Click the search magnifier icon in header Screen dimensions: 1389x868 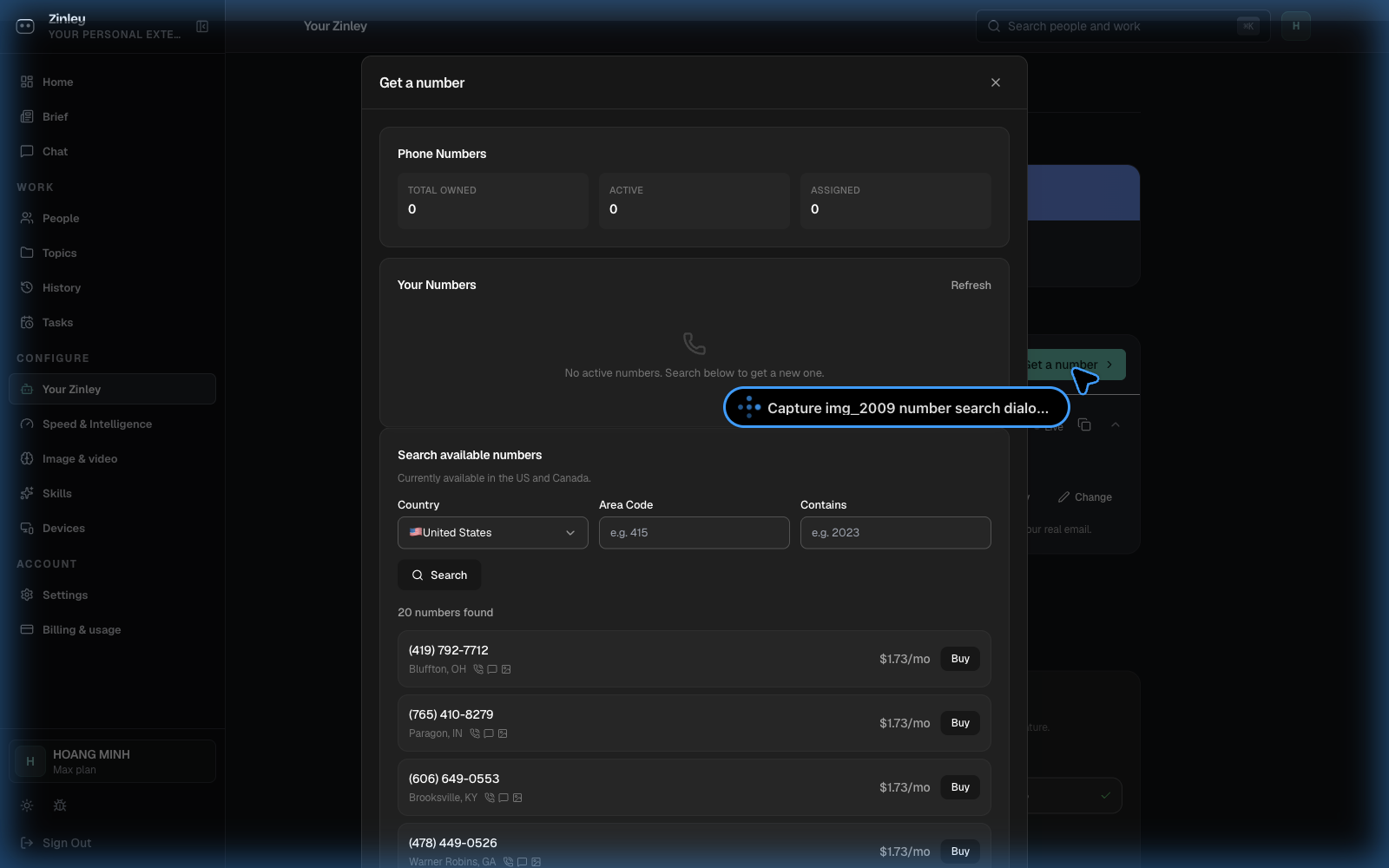994,26
